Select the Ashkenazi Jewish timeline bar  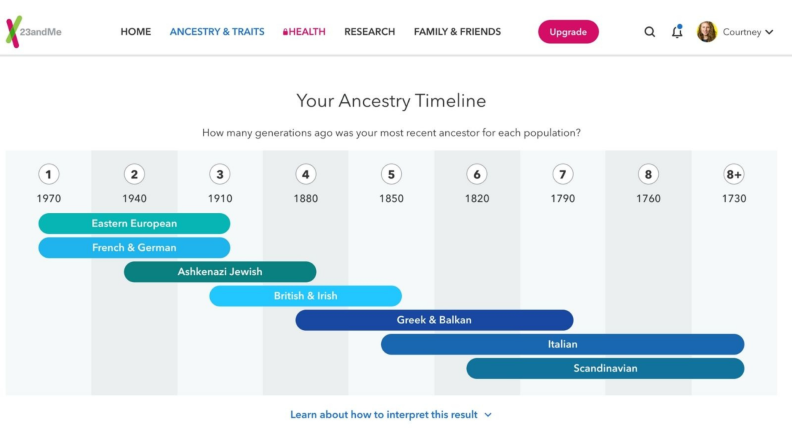coord(220,272)
